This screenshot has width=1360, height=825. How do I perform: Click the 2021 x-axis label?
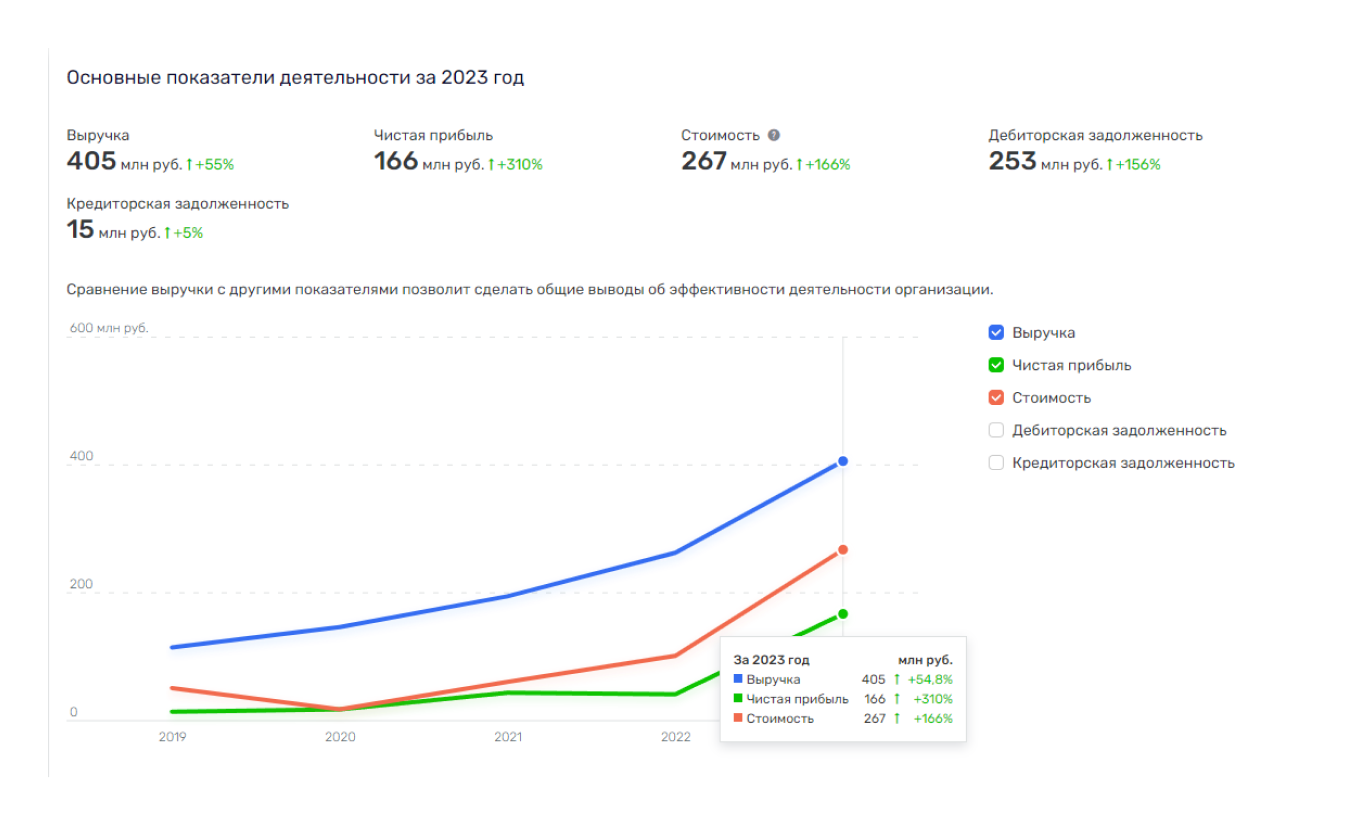[508, 737]
